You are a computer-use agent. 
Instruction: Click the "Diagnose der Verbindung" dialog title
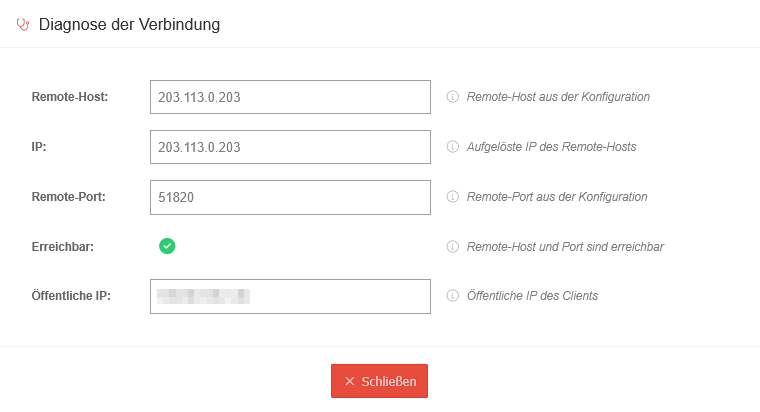tap(129, 25)
